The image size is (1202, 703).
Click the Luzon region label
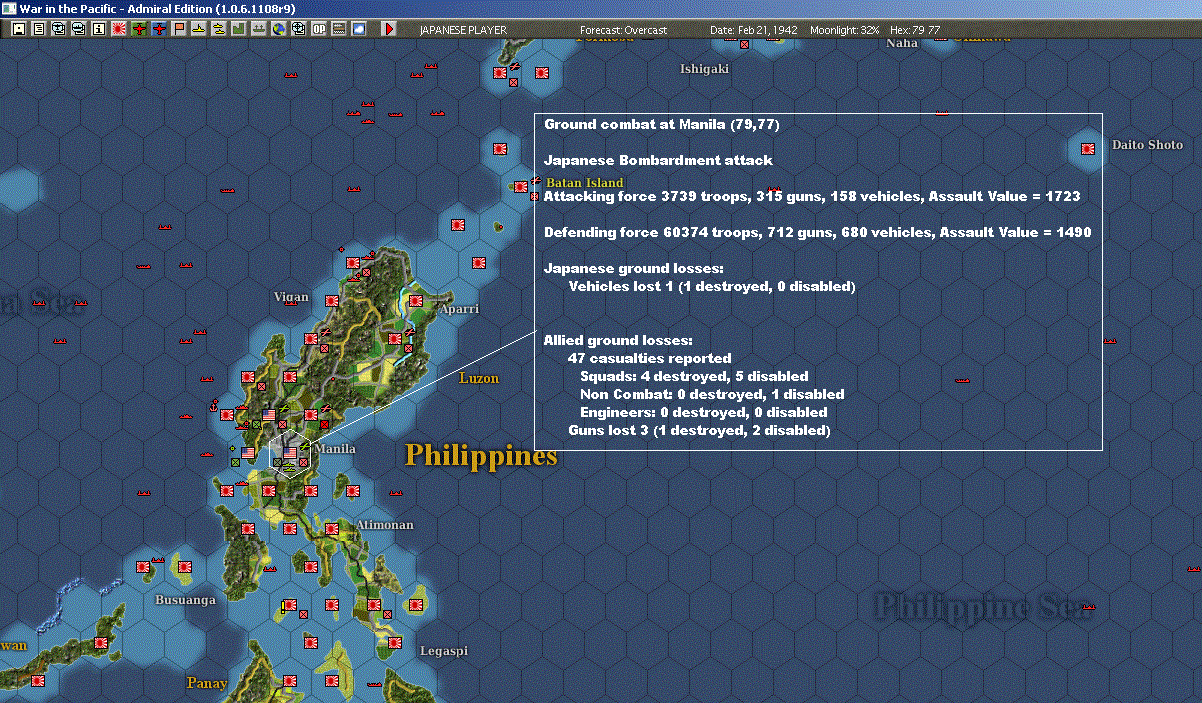tap(479, 379)
